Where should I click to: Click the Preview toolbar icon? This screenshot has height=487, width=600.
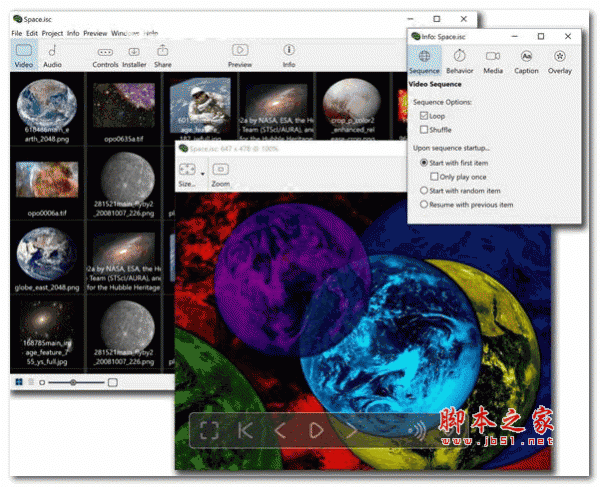pos(240,56)
